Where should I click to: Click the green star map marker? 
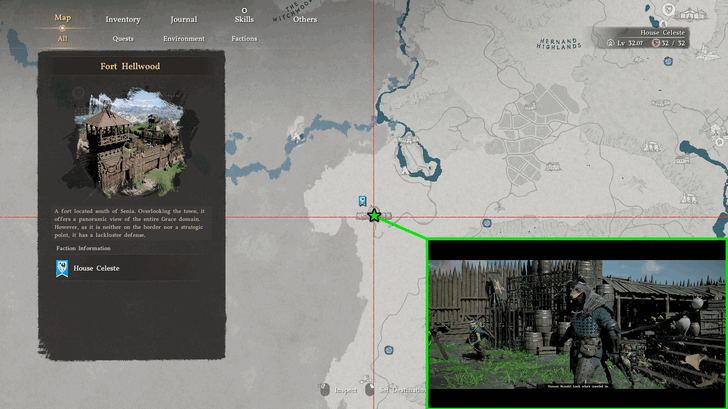coord(374,215)
